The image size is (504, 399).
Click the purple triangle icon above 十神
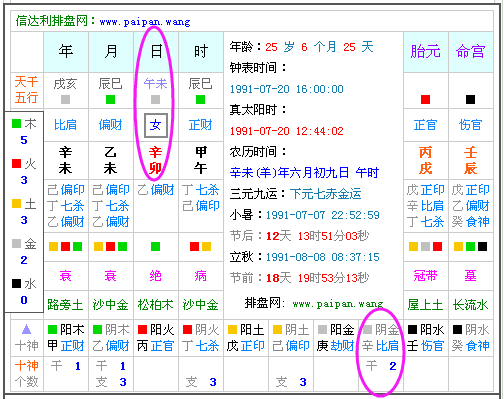coord(27,330)
